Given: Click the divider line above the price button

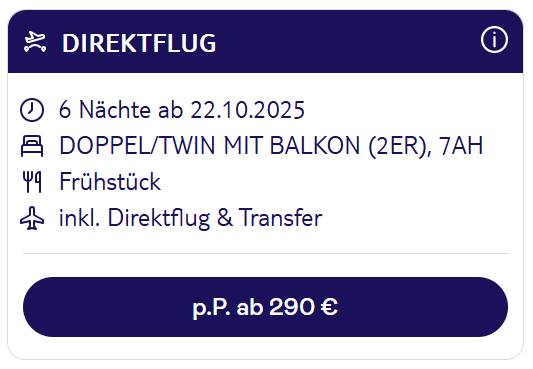Looking at the screenshot, I should click(x=265, y=253).
